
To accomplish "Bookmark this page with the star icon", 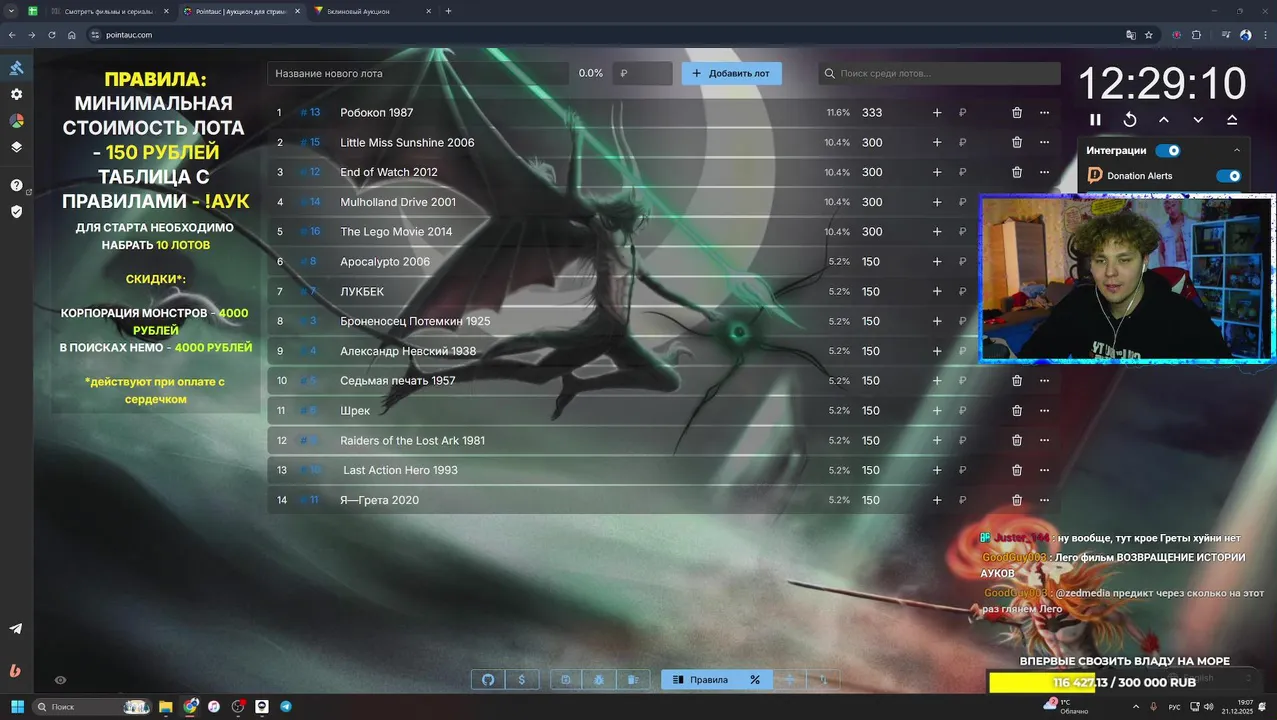I will point(1148,35).
